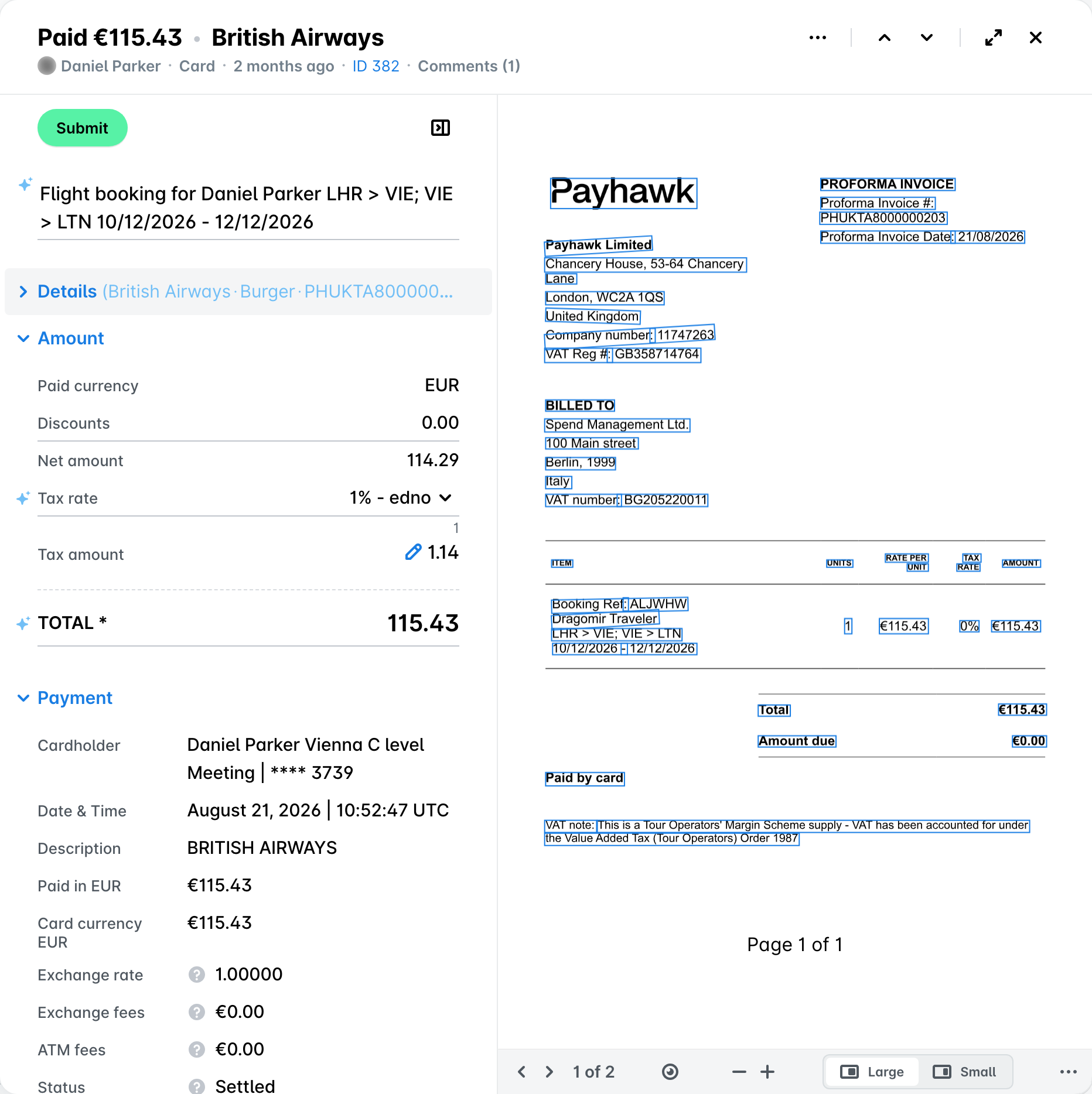Open Comments (1)
The height and width of the screenshot is (1094, 1092).
pos(469,66)
